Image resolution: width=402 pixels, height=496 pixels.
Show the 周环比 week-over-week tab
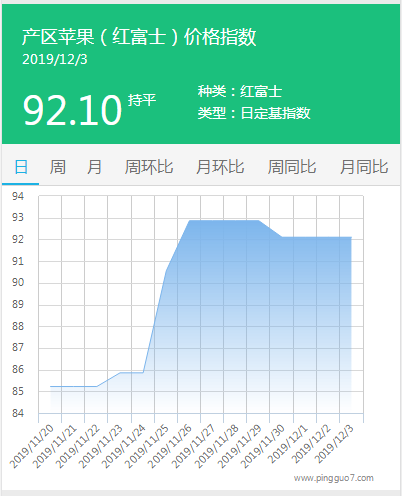(149, 167)
